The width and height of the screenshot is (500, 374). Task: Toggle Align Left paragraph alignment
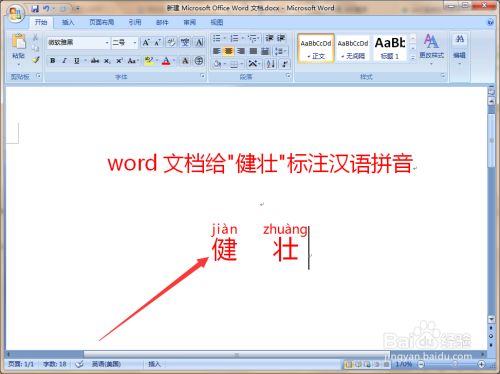coord(217,51)
